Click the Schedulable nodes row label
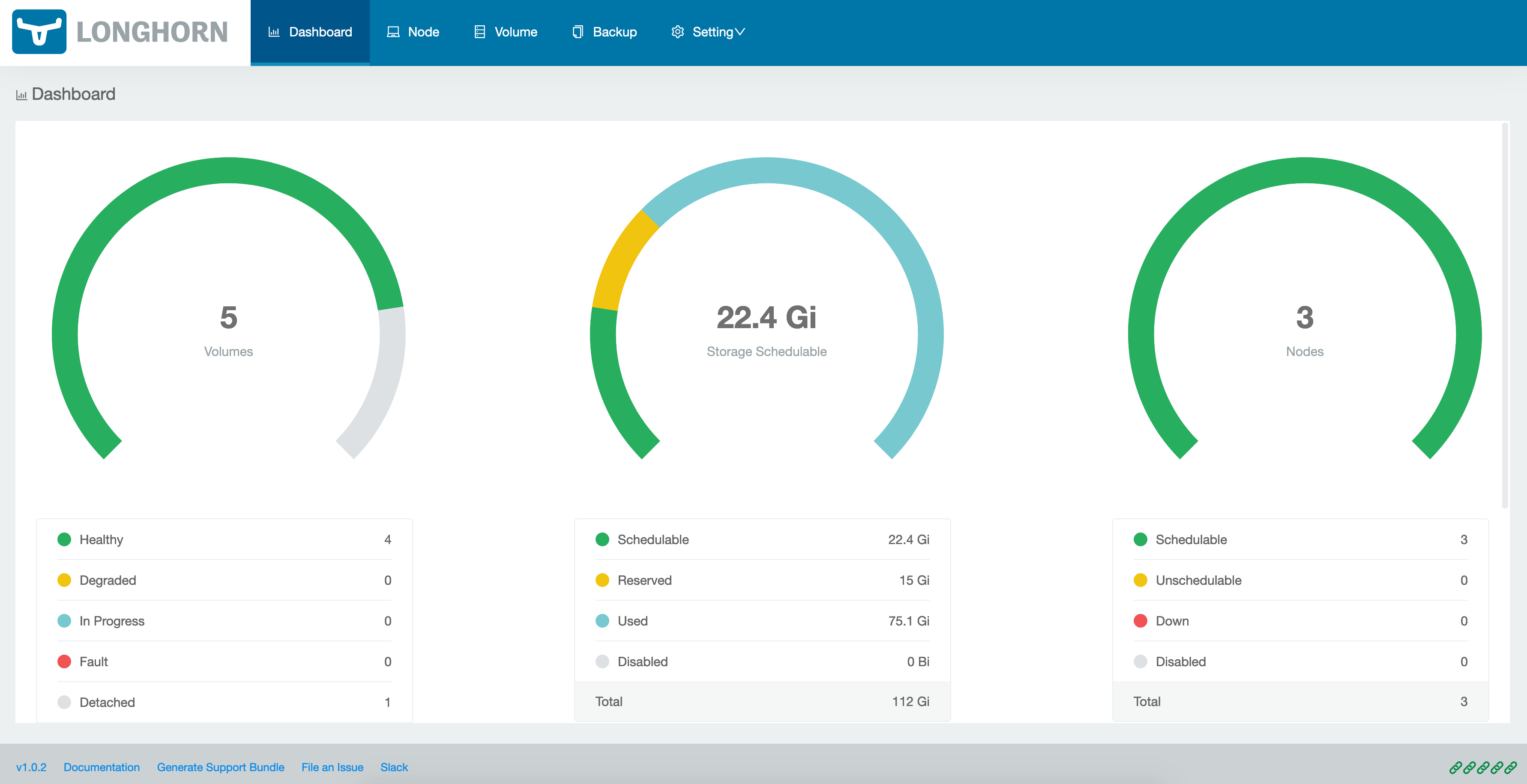Image resolution: width=1527 pixels, height=784 pixels. point(1191,539)
